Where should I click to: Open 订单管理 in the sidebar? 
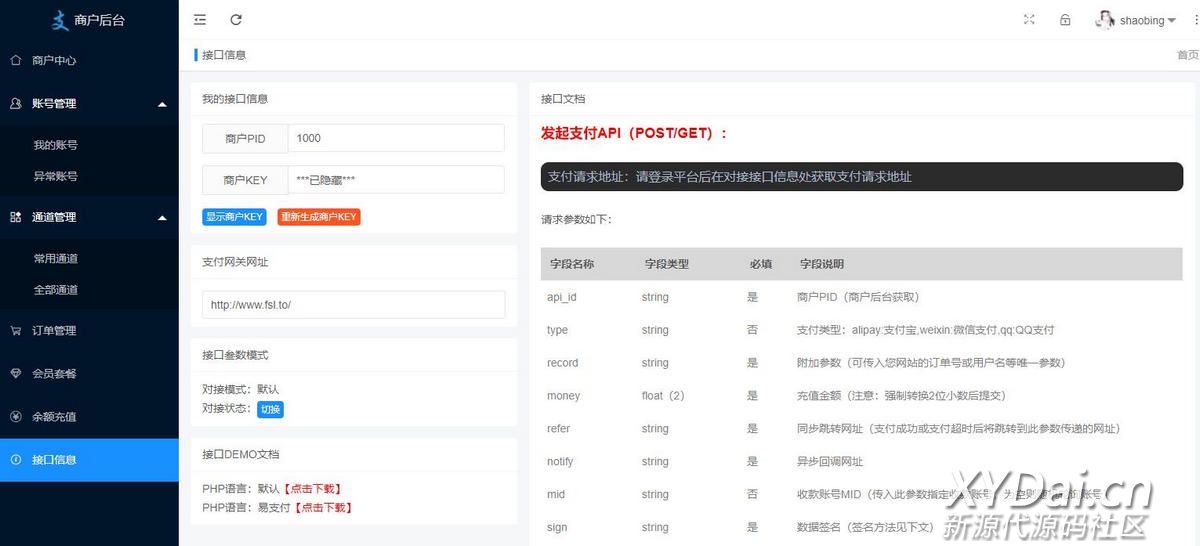(x=54, y=331)
